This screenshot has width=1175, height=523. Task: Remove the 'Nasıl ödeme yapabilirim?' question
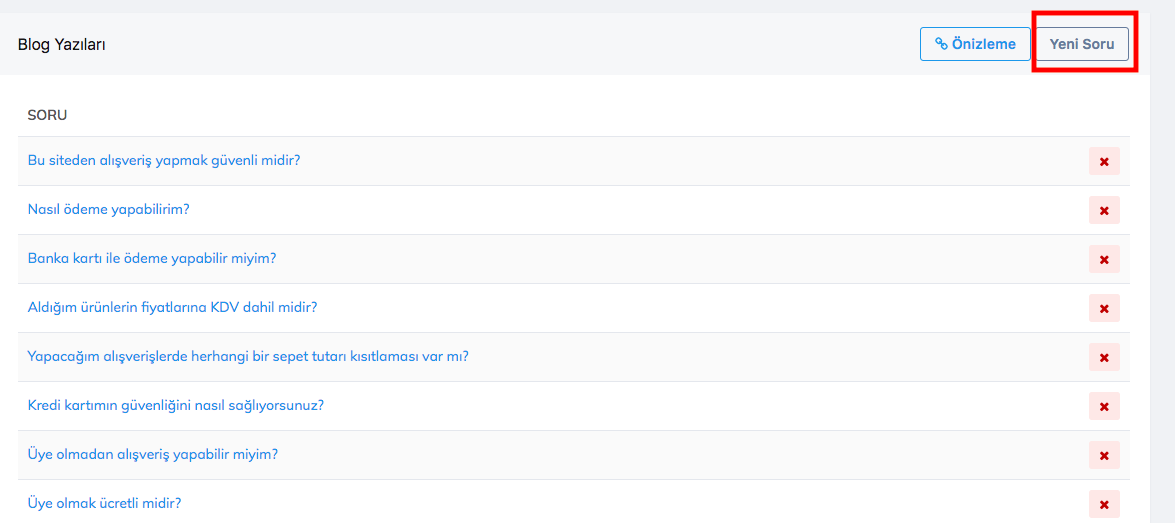[x=1104, y=210]
